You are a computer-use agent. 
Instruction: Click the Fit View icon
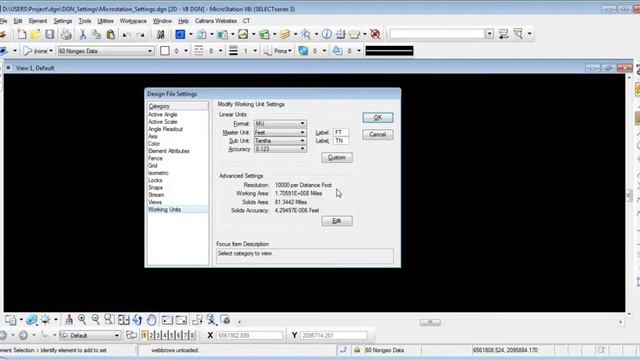[x=123, y=320]
